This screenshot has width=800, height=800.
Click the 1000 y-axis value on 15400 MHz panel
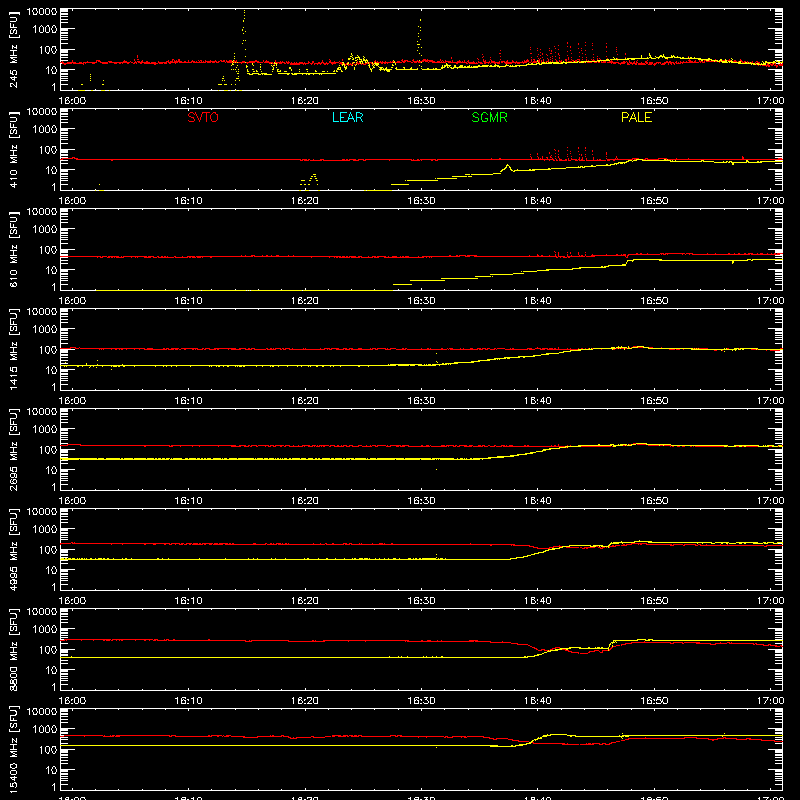45,729
